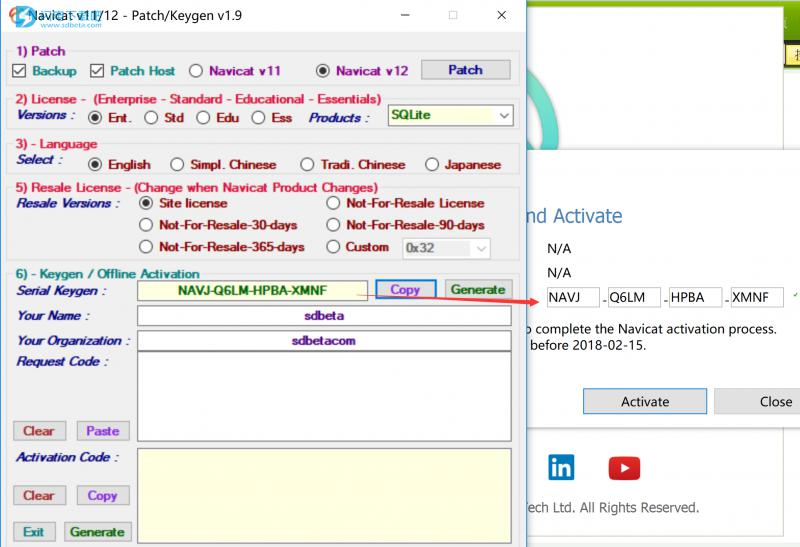Click the XMNF key field in Navicat
This screenshot has width=800, height=547.
point(757,297)
